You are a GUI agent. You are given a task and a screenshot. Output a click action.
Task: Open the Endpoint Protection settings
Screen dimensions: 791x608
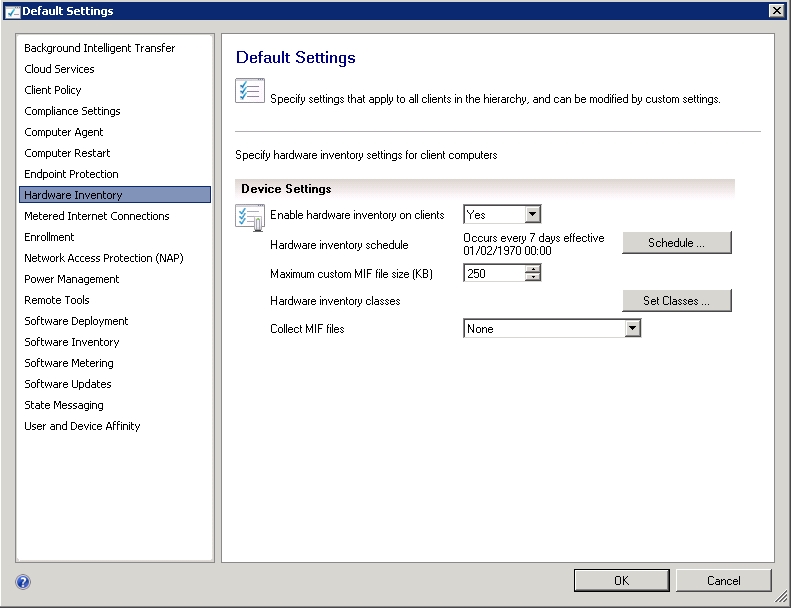click(71, 174)
